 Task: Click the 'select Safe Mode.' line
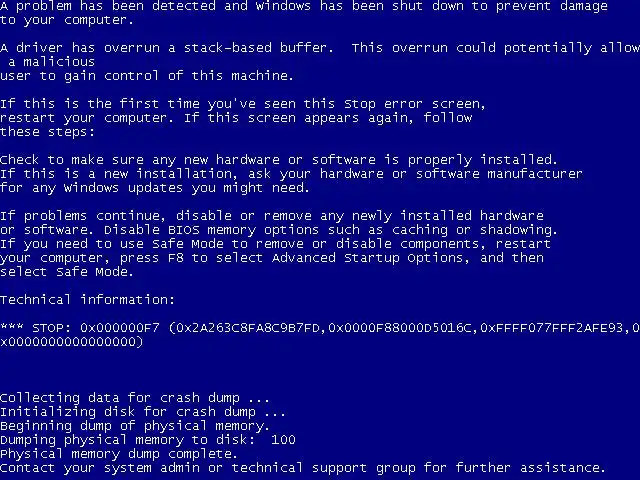(x=67, y=272)
